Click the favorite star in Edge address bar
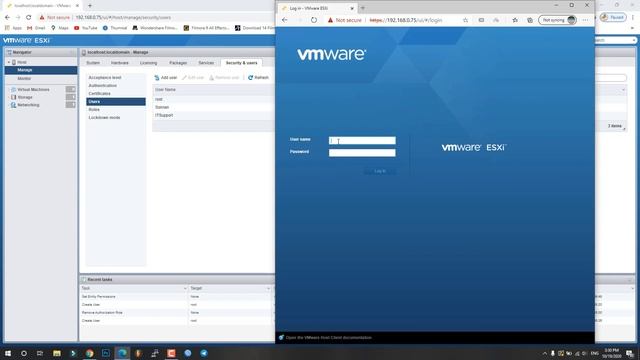This screenshot has height=360, width=640. point(465,20)
